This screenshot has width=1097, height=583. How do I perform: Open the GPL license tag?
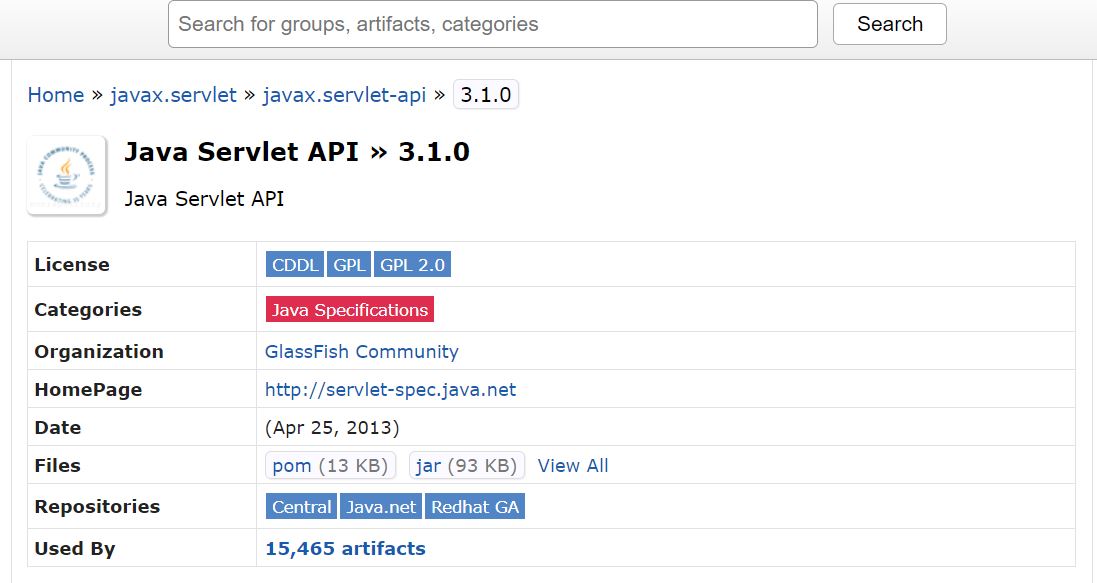pos(349,265)
